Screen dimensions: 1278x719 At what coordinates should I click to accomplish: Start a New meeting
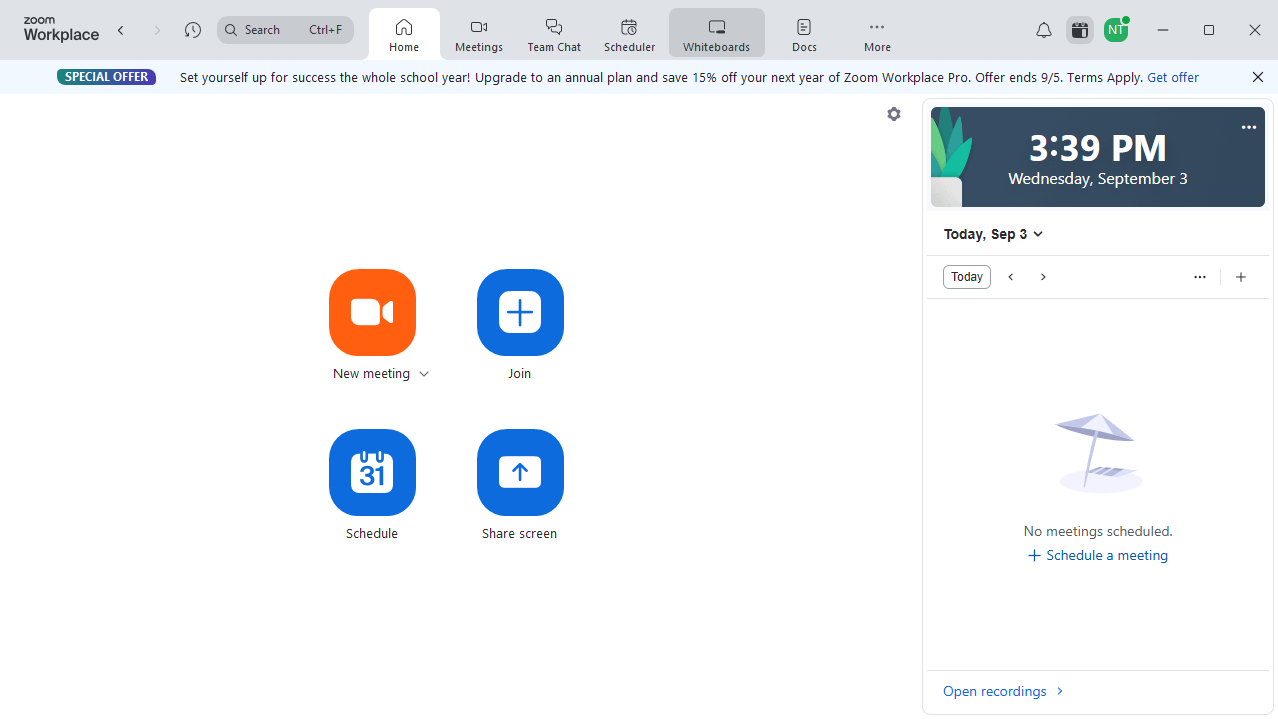coord(371,312)
